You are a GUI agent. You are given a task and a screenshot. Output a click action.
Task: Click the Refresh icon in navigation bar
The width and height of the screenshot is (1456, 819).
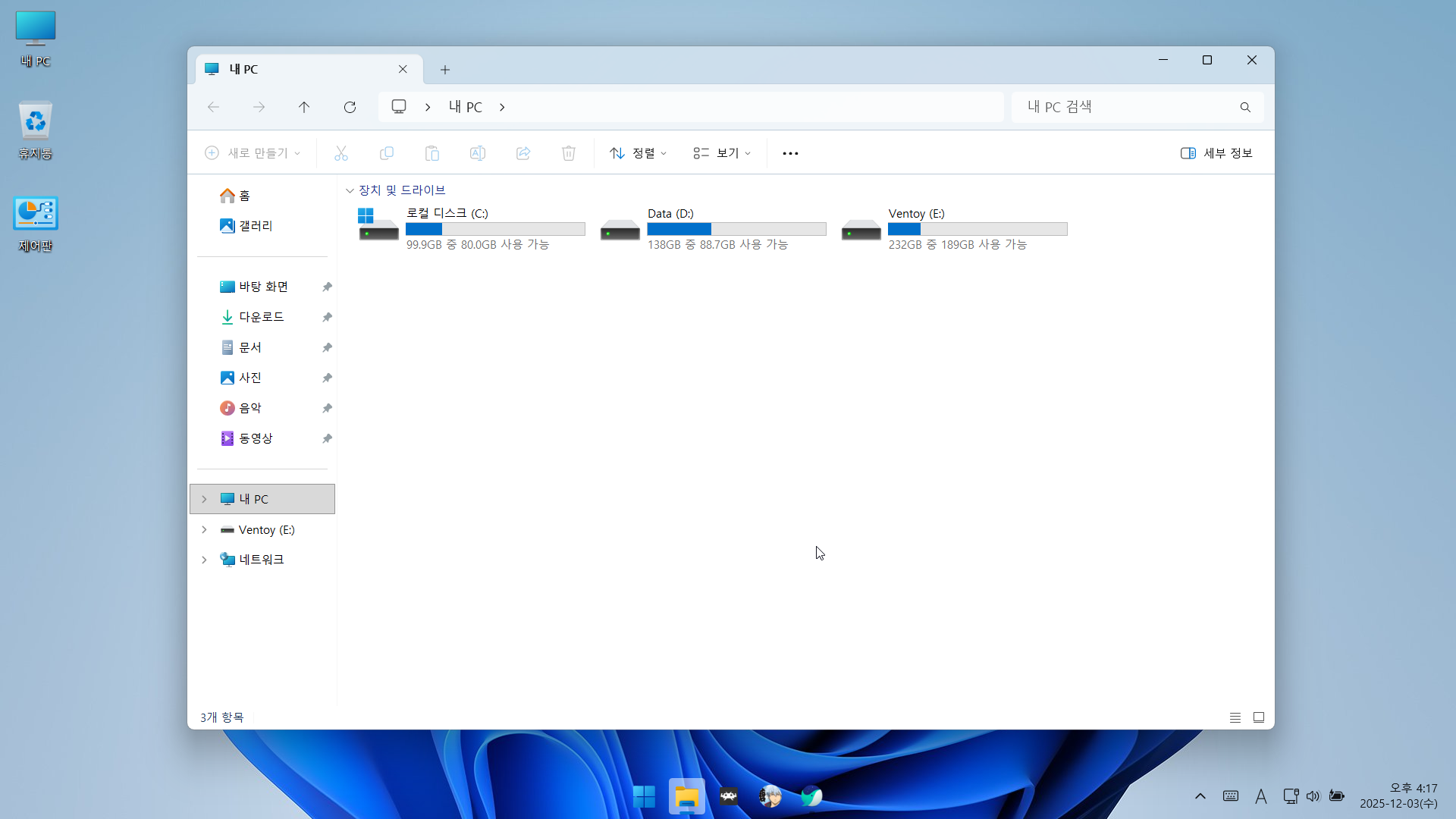(350, 107)
